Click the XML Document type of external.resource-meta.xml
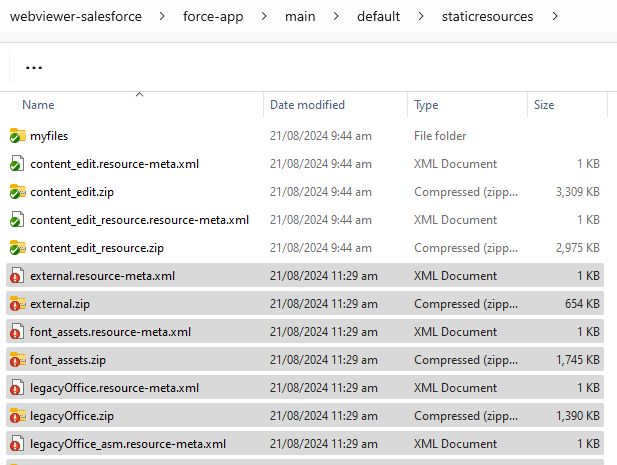This screenshot has width=617, height=465. tap(455, 276)
